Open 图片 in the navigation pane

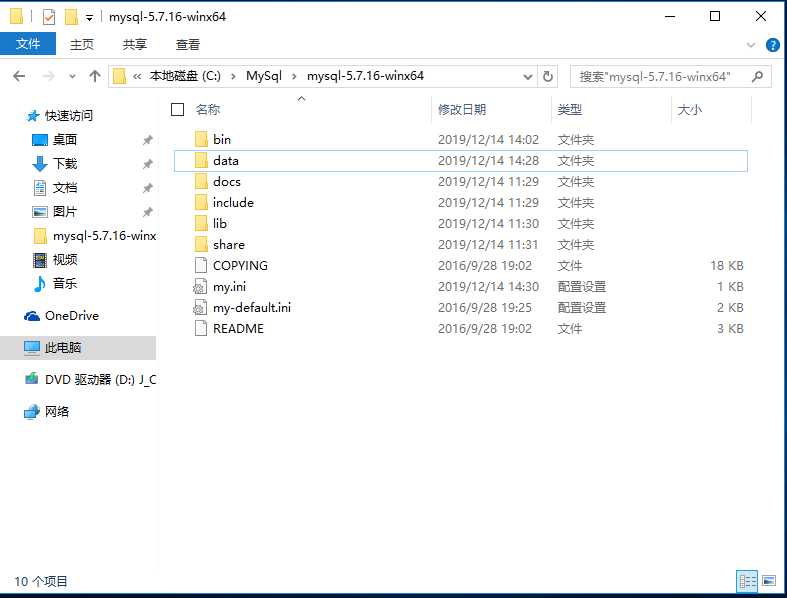[65, 211]
